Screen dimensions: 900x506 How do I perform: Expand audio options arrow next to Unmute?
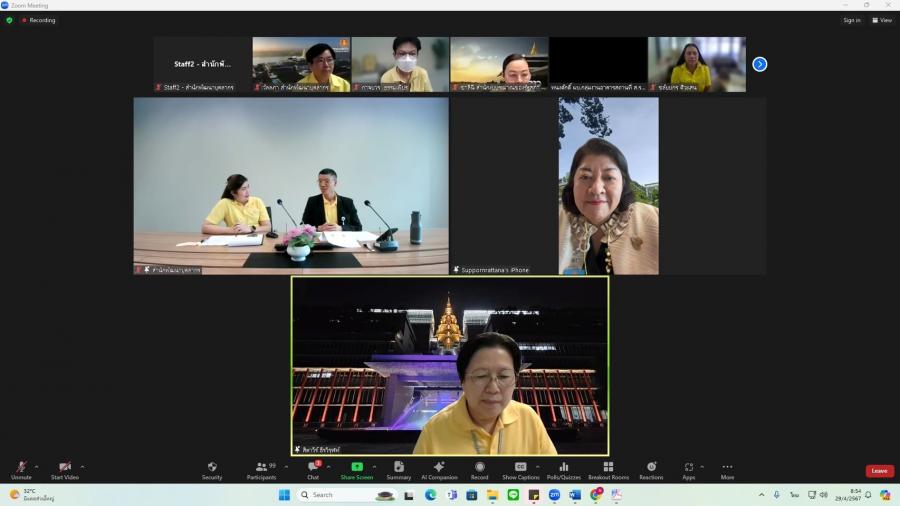click(x=37, y=466)
